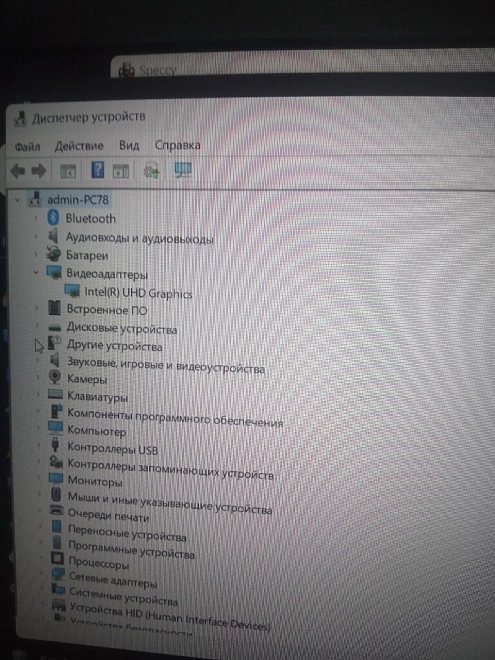Click the Очереди печати printer icon
Image resolution: width=495 pixels, height=660 pixels.
56,510
